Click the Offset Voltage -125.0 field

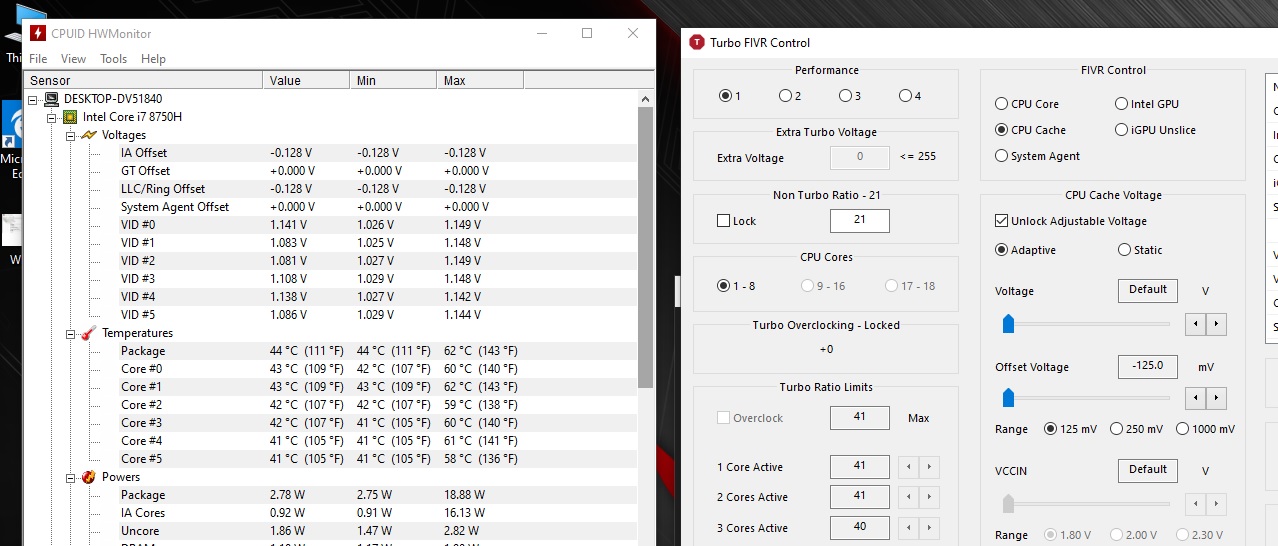[1147, 366]
